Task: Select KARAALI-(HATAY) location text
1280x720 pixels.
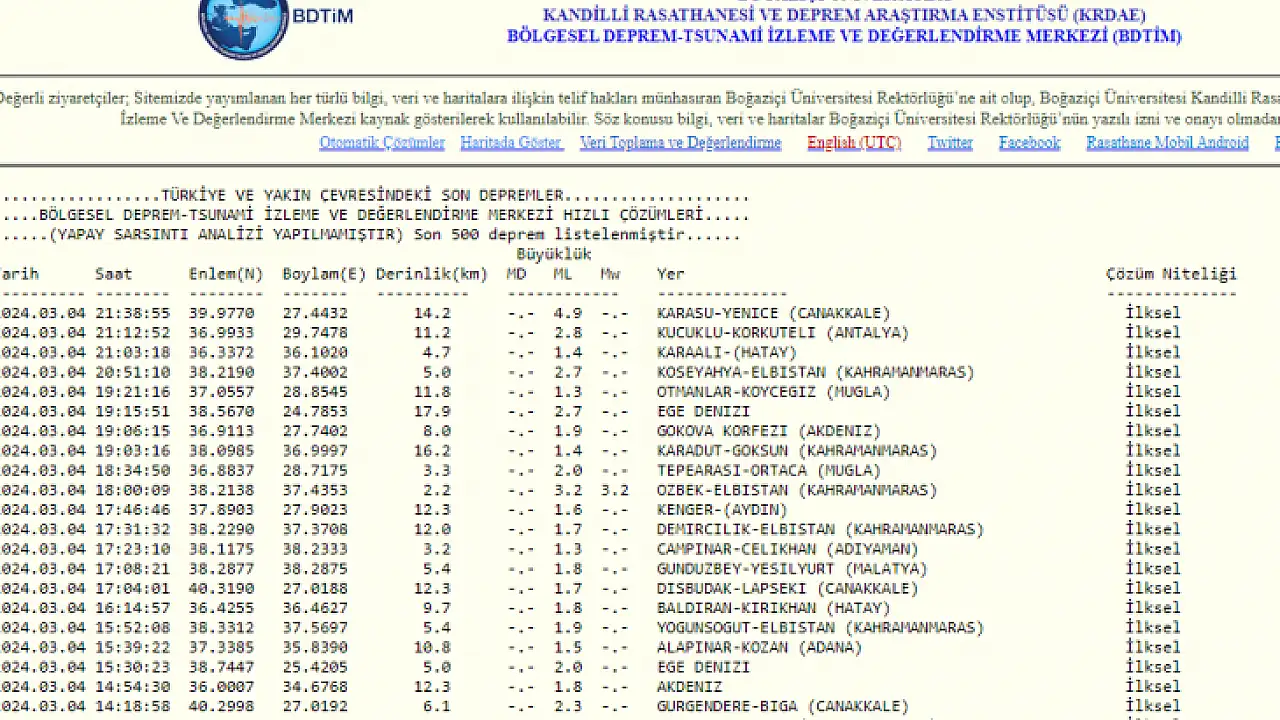Action: tap(726, 352)
